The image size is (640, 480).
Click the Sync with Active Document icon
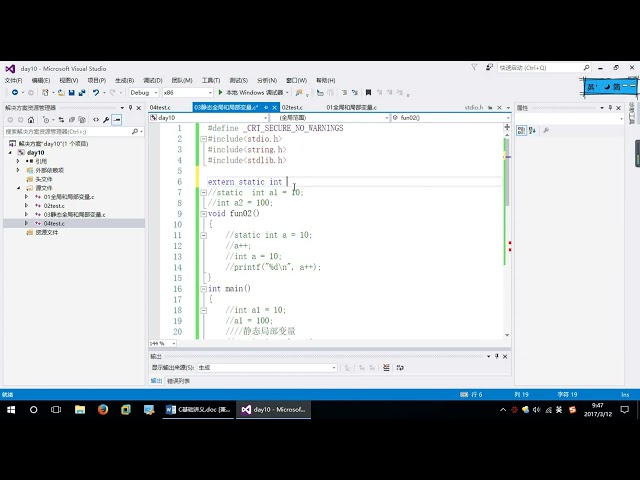pyautogui.click(x=61, y=120)
